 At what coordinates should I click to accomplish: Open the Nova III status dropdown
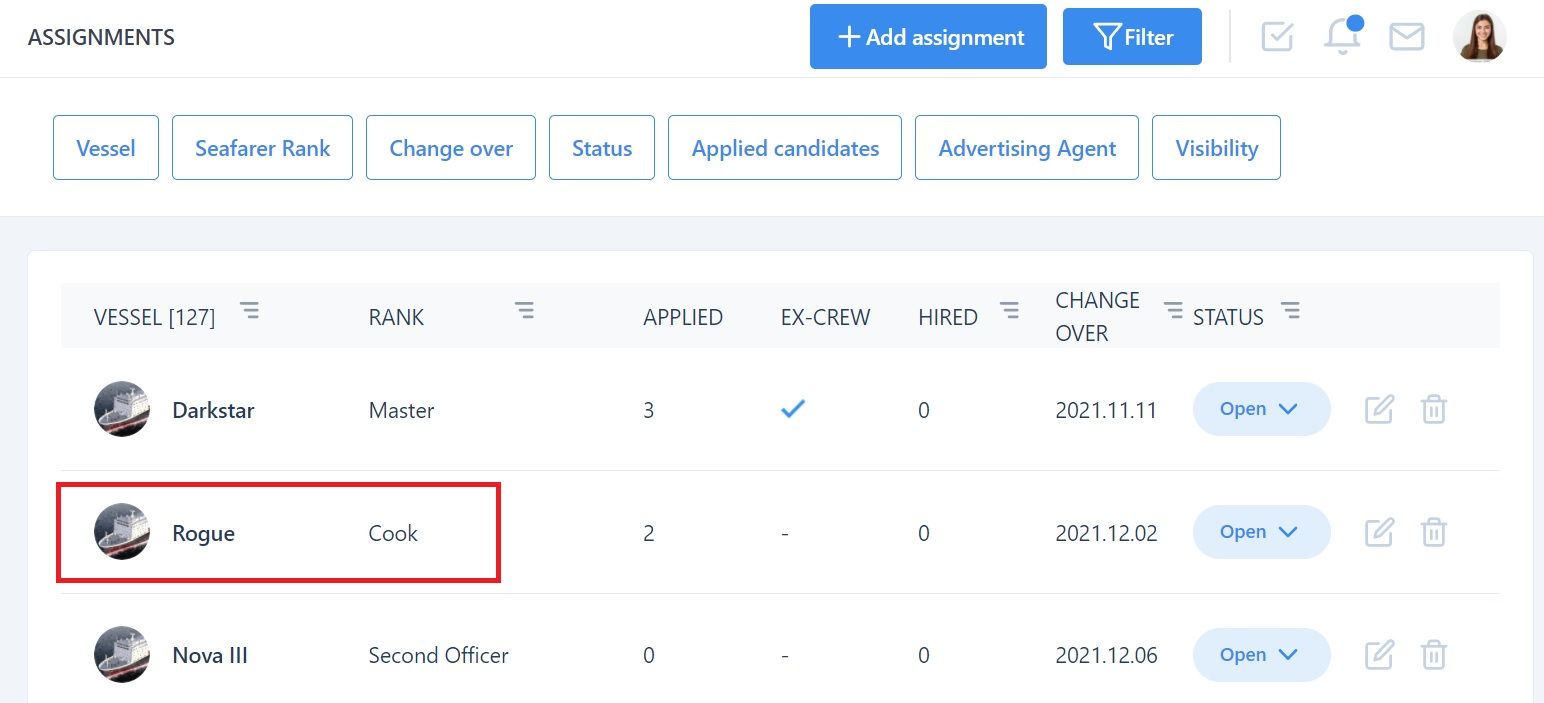1261,655
